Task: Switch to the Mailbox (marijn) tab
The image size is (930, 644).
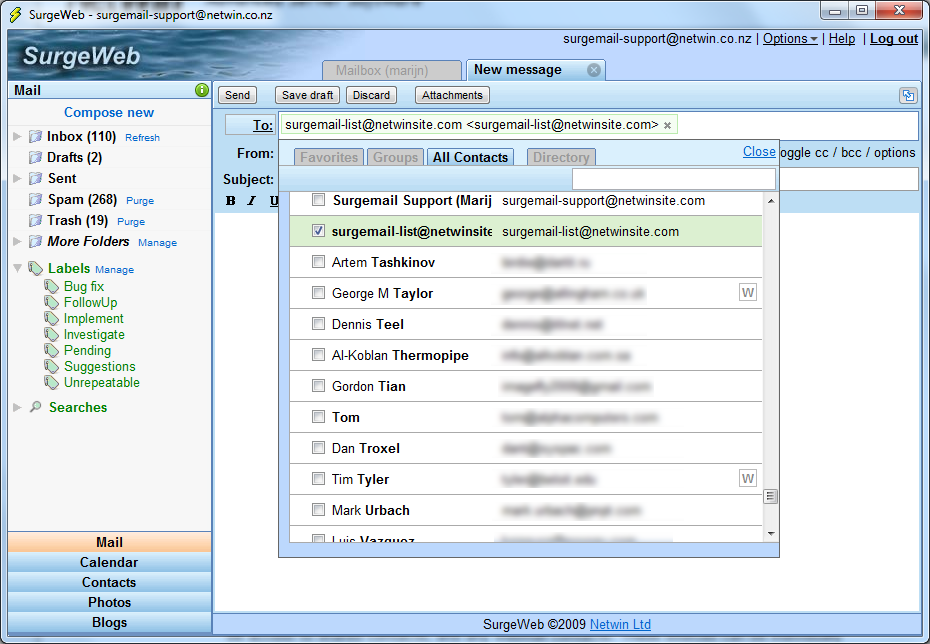Action: click(x=392, y=70)
